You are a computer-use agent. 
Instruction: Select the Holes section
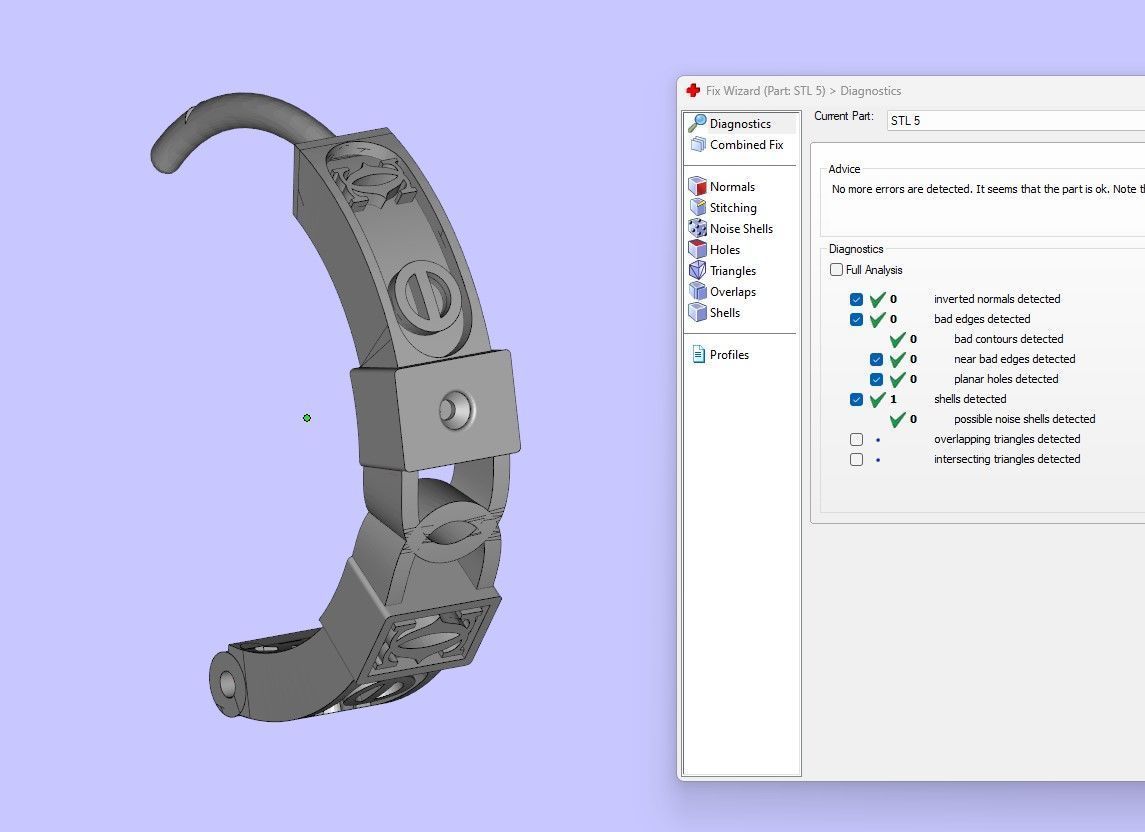[x=725, y=250]
